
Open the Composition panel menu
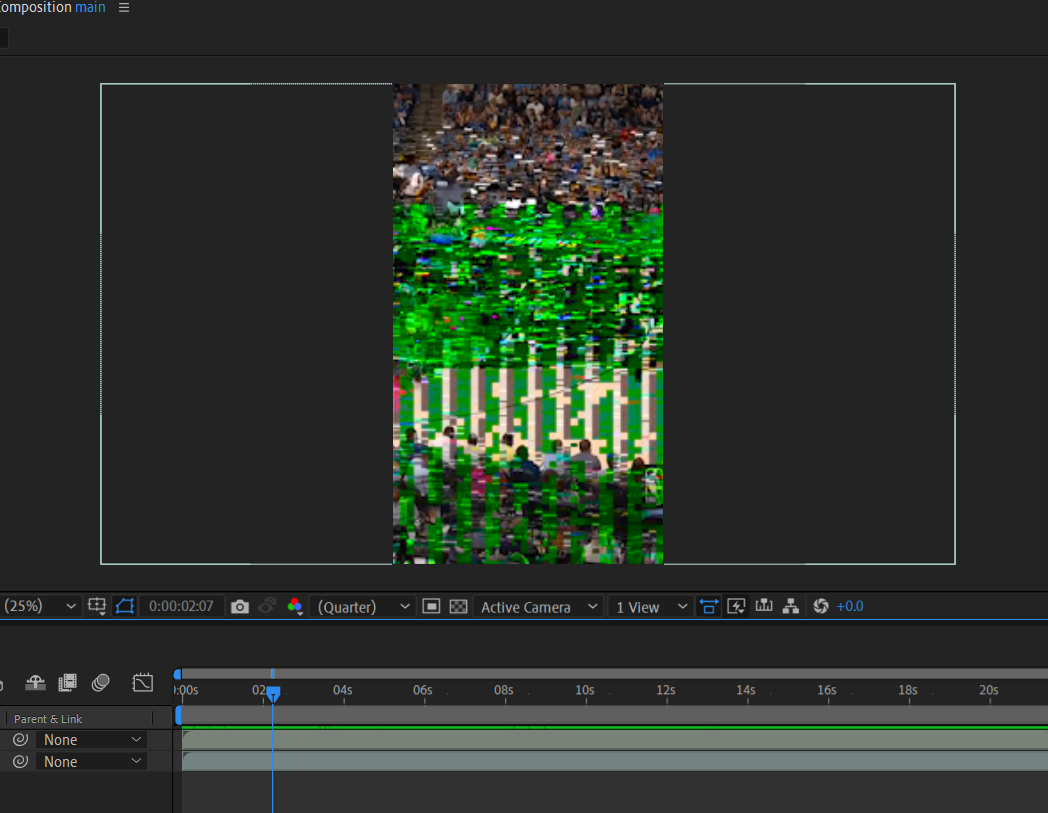[x=123, y=8]
